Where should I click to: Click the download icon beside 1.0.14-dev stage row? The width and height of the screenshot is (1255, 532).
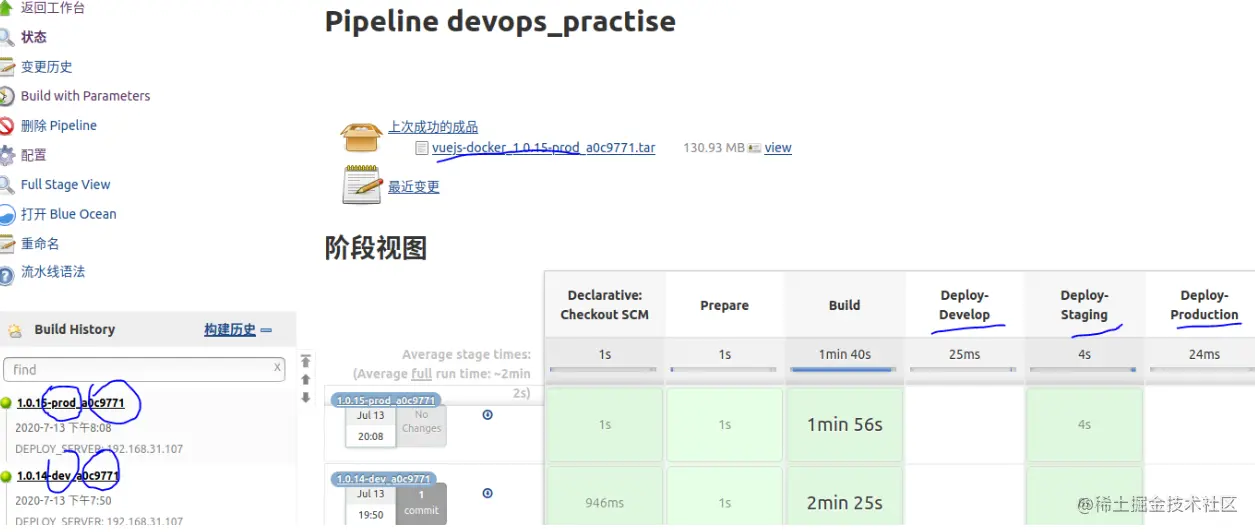click(x=488, y=493)
